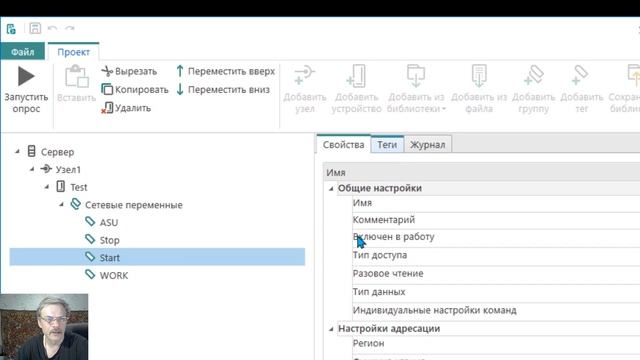This screenshot has height=360, width=640.
Task: Click the Переместить вверх arrow icon
Action: coord(180,71)
